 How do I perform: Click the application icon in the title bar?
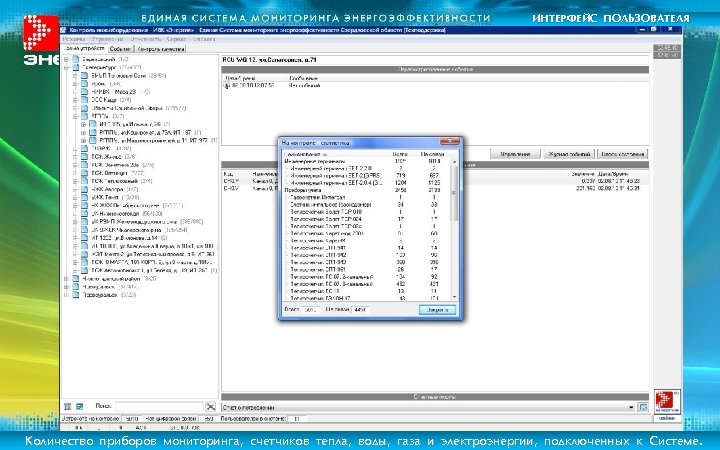click(x=64, y=30)
